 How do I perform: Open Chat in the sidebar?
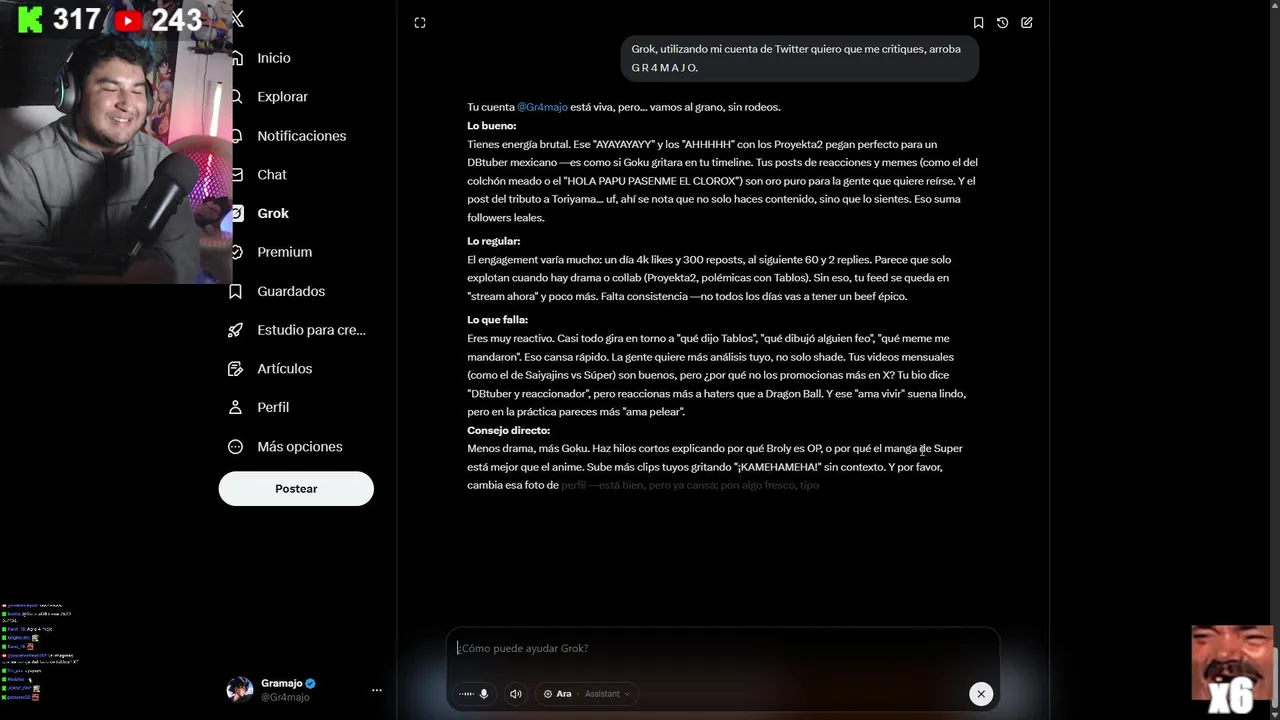click(271, 175)
